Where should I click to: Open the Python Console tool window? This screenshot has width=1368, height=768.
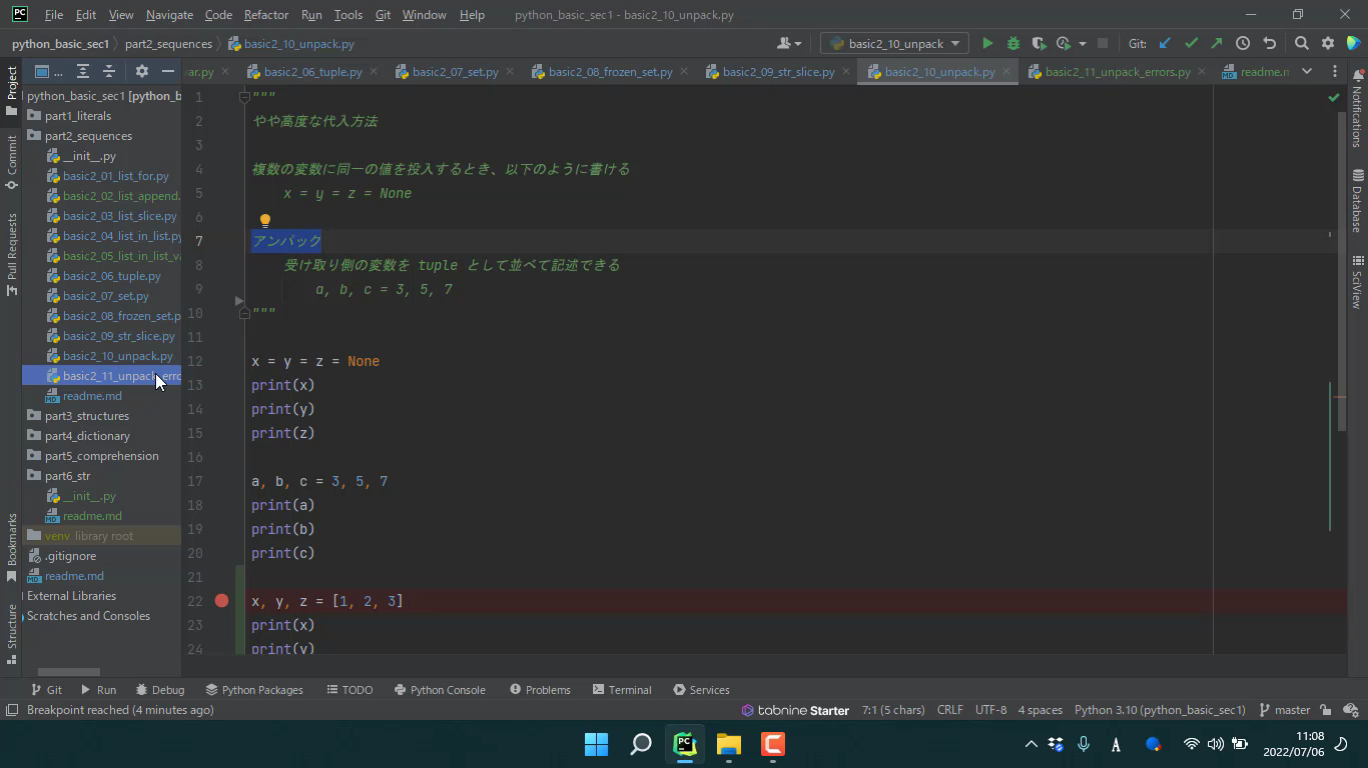(439, 690)
